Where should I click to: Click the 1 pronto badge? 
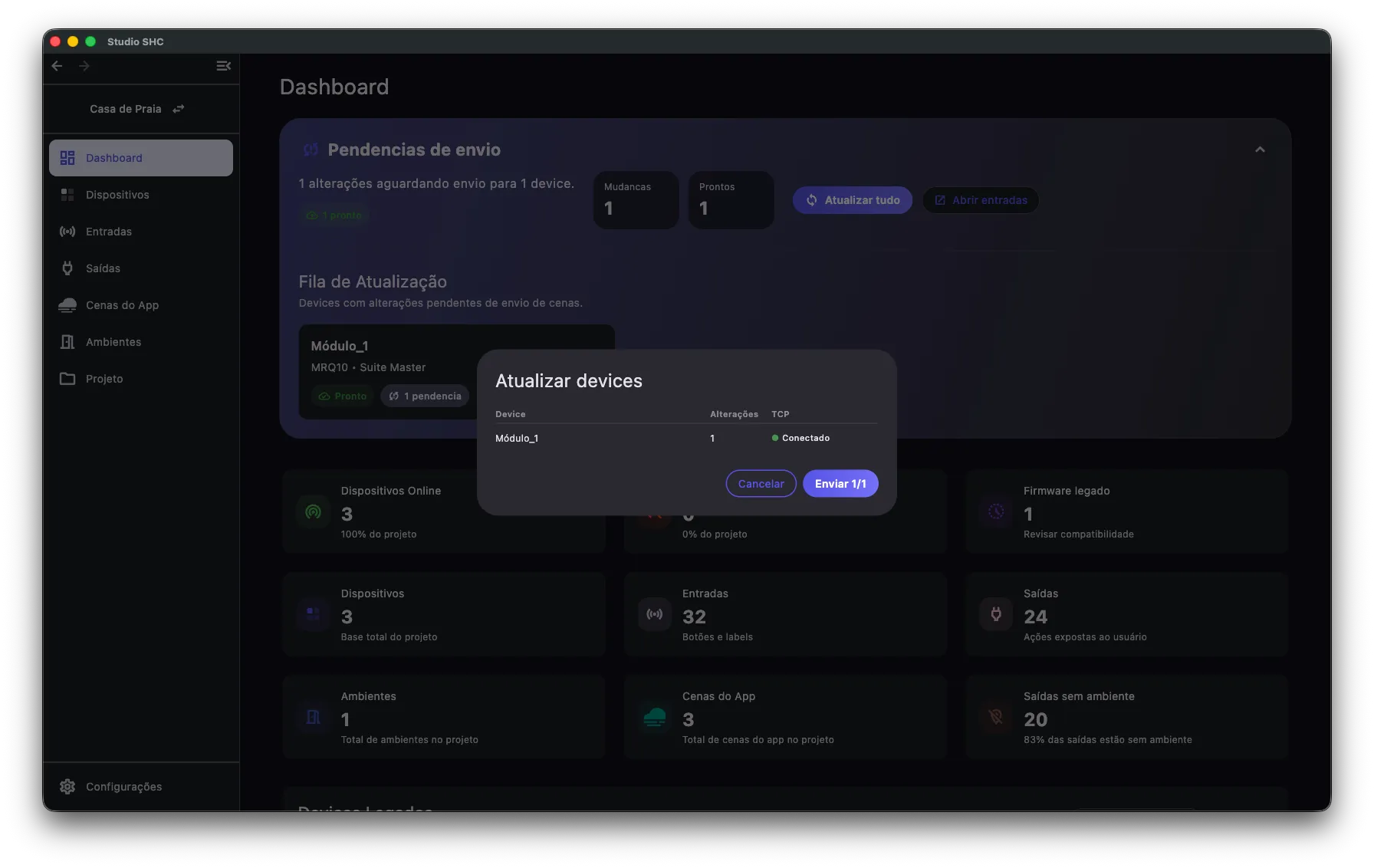tap(334, 215)
